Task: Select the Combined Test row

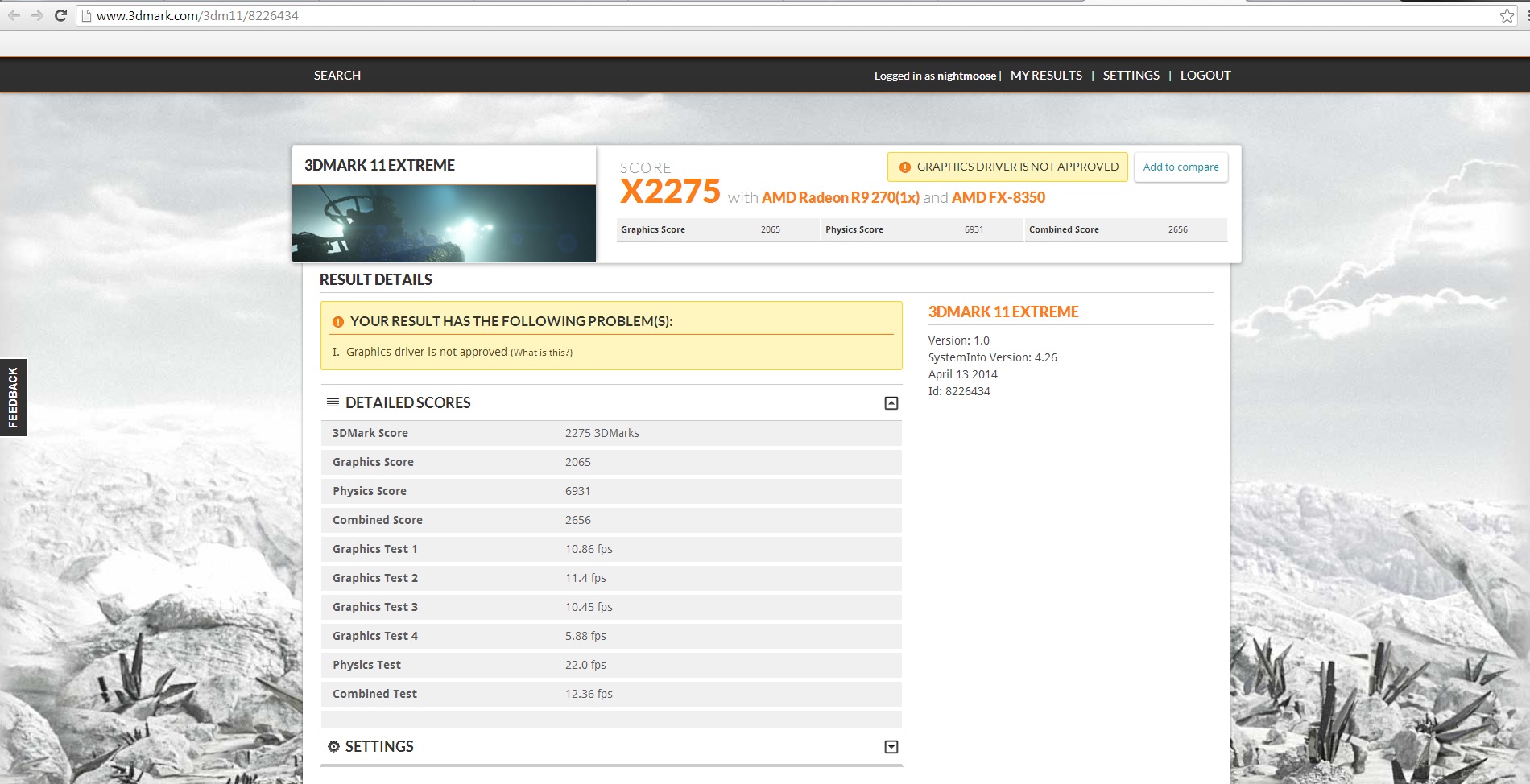Action: pyautogui.click(x=611, y=694)
